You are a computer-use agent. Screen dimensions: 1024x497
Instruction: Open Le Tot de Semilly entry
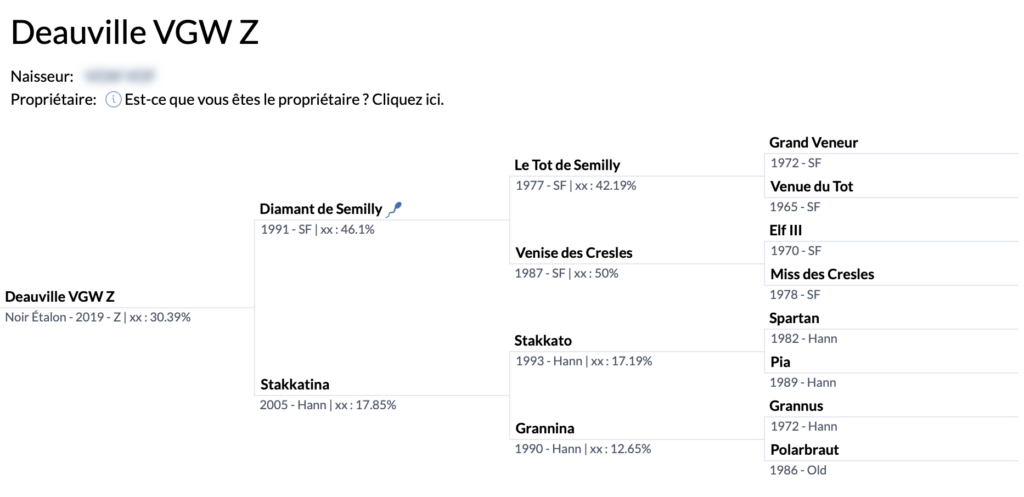568,165
